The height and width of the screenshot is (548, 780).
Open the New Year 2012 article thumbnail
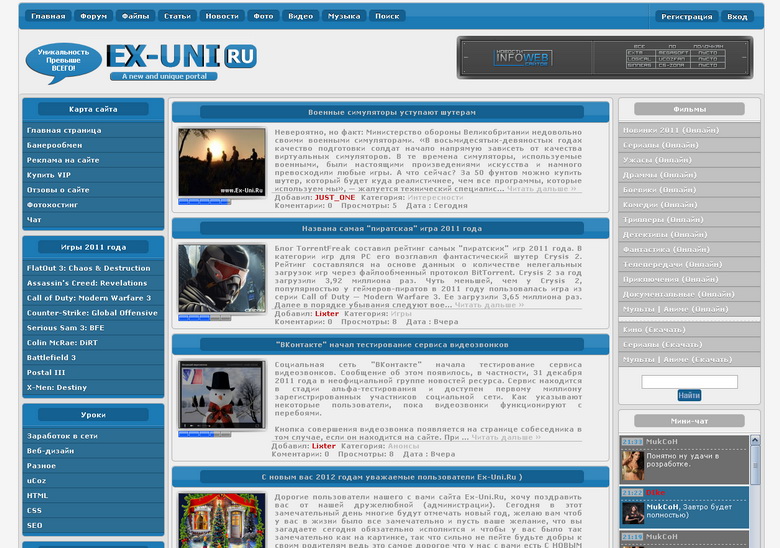[222, 520]
